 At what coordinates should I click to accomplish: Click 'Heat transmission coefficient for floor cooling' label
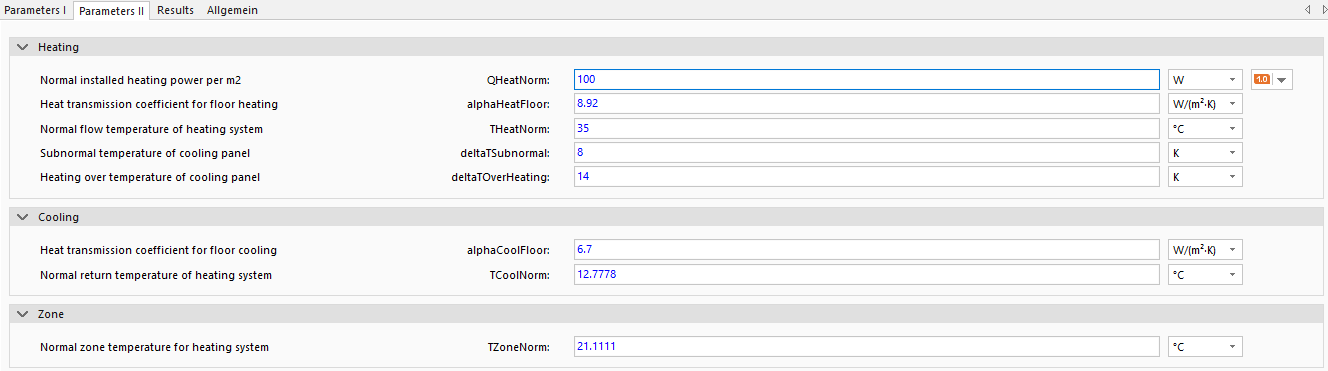(158, 250)
